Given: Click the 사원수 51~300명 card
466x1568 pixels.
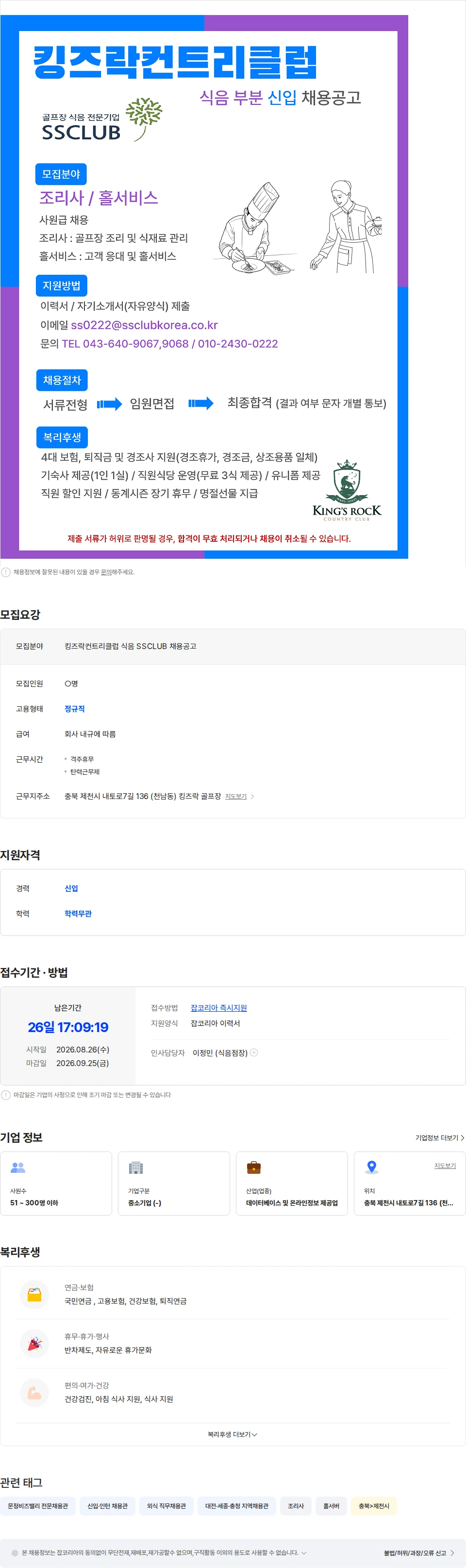Looking at the screenshot, I should click(x=56, y=1184).
